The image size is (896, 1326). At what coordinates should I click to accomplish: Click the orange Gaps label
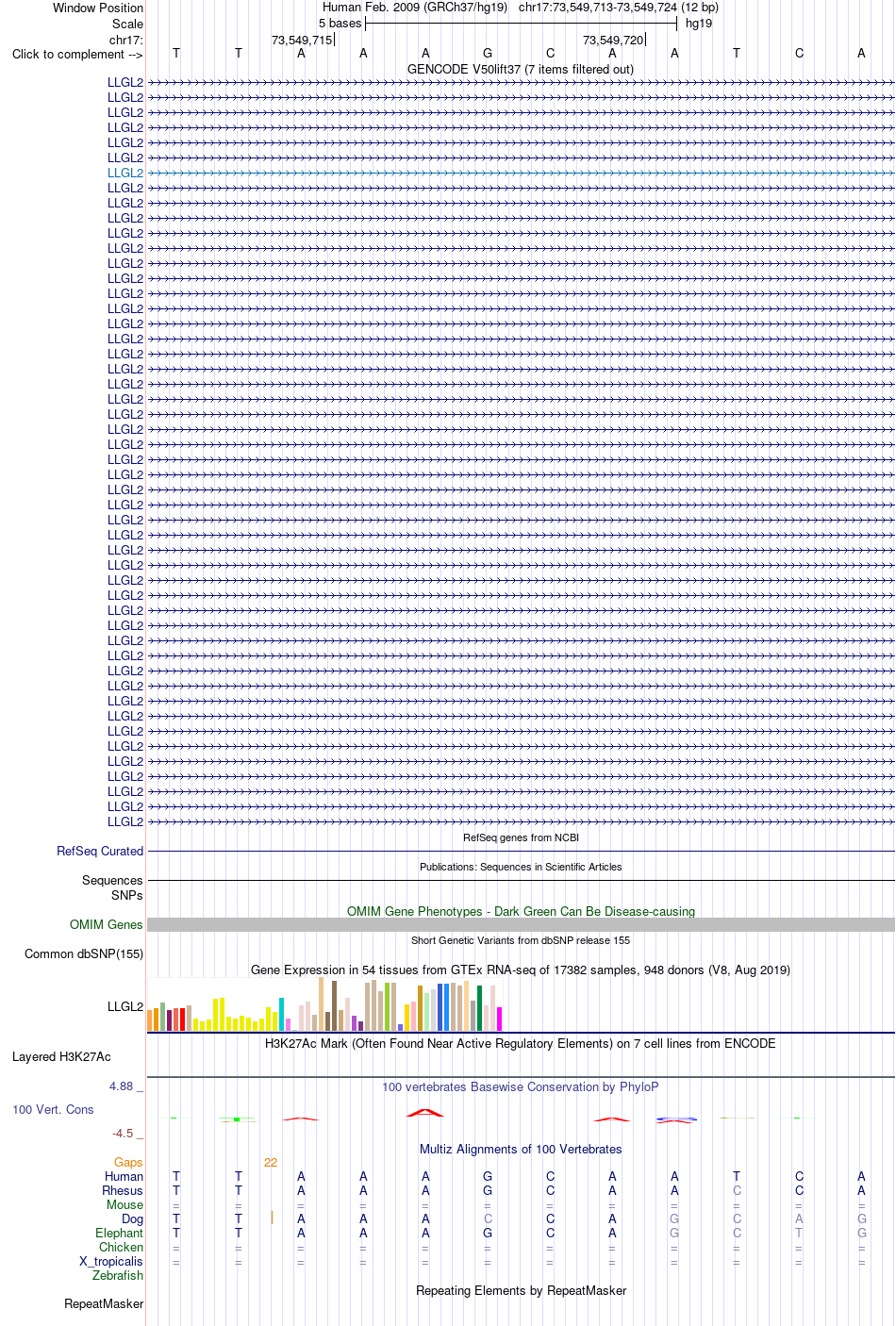128,1162
